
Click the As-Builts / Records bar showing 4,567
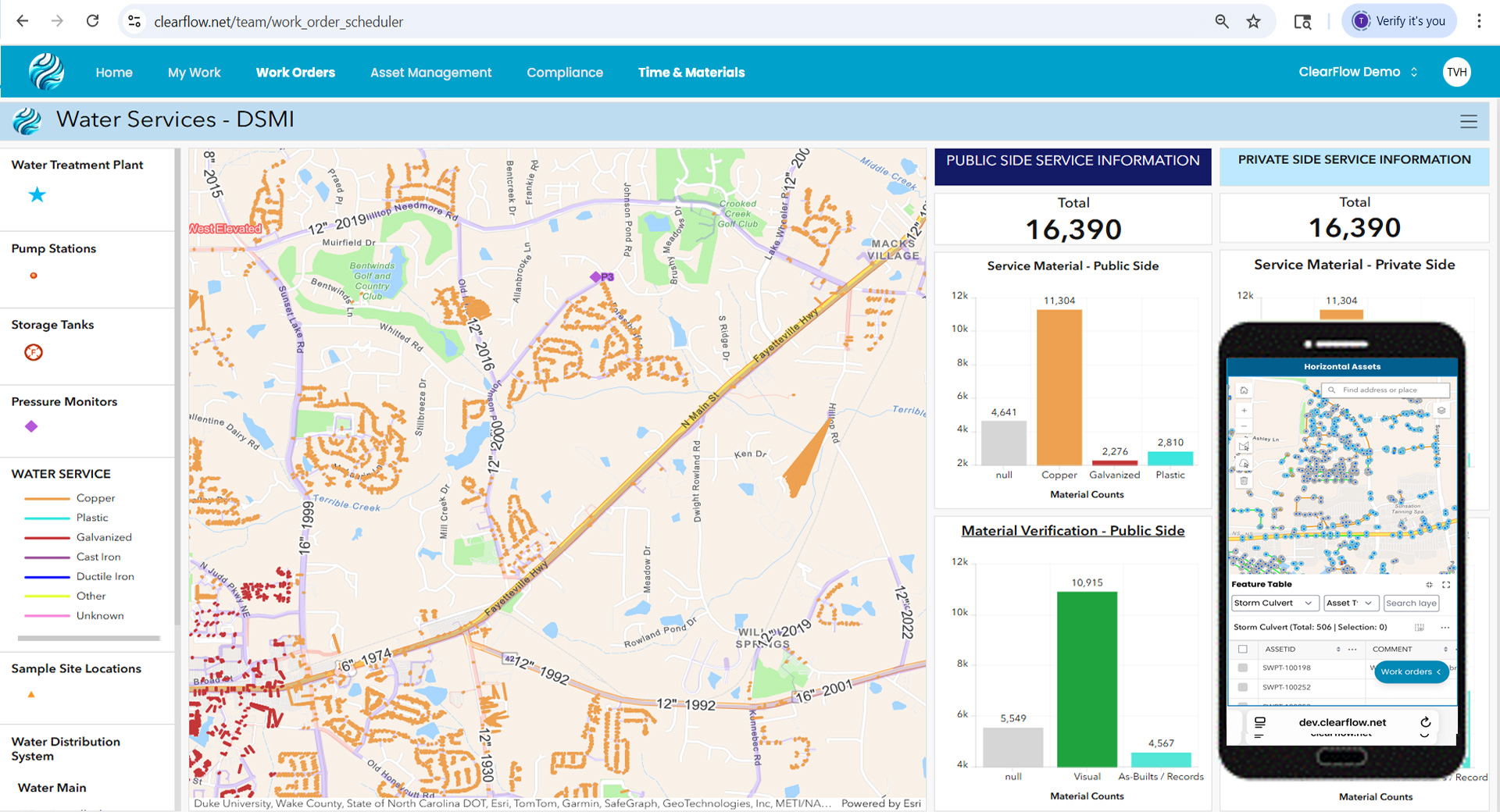(1161, 760)
